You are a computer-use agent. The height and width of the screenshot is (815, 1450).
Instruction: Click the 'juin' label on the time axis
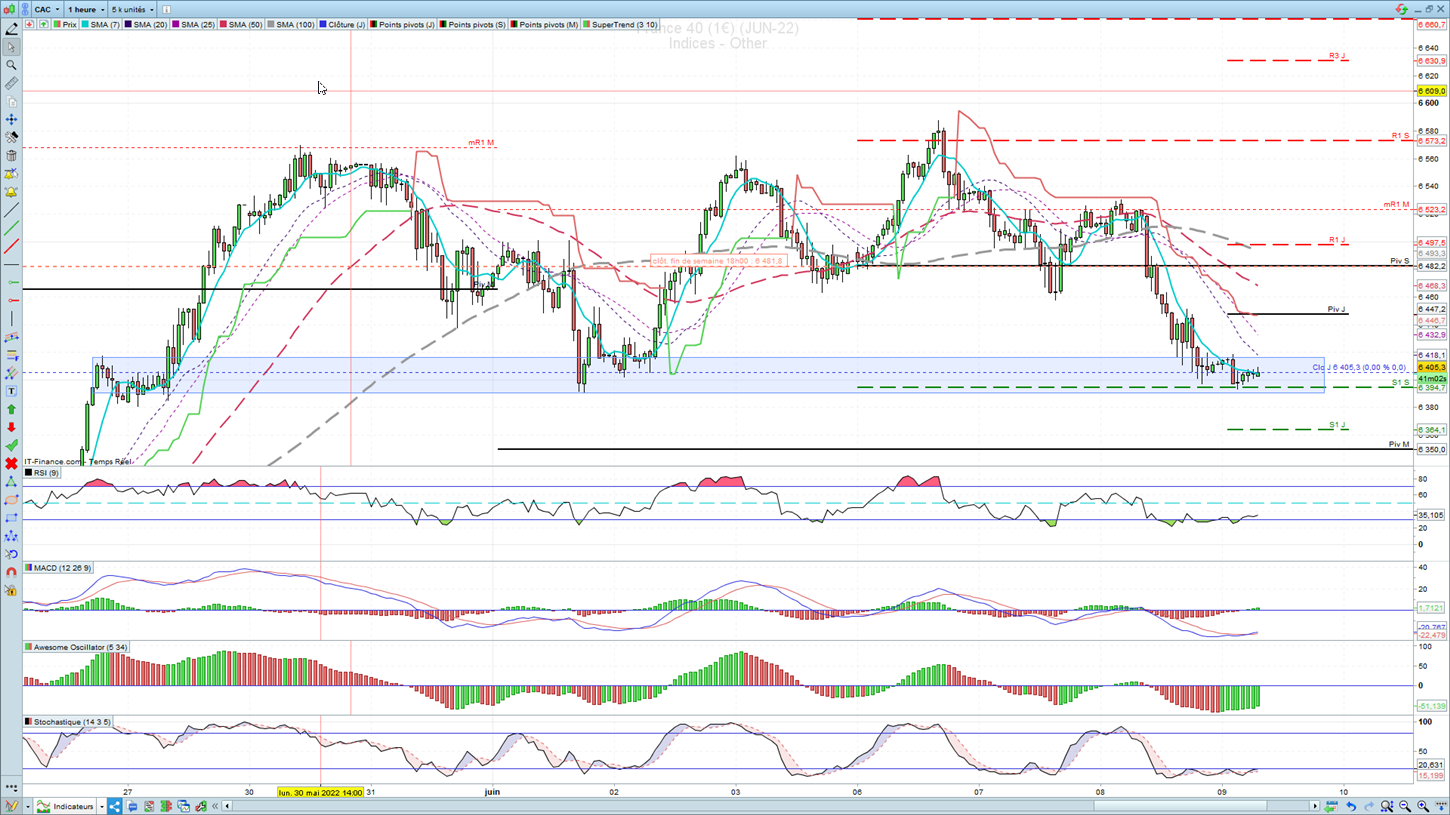coord(492,792)
